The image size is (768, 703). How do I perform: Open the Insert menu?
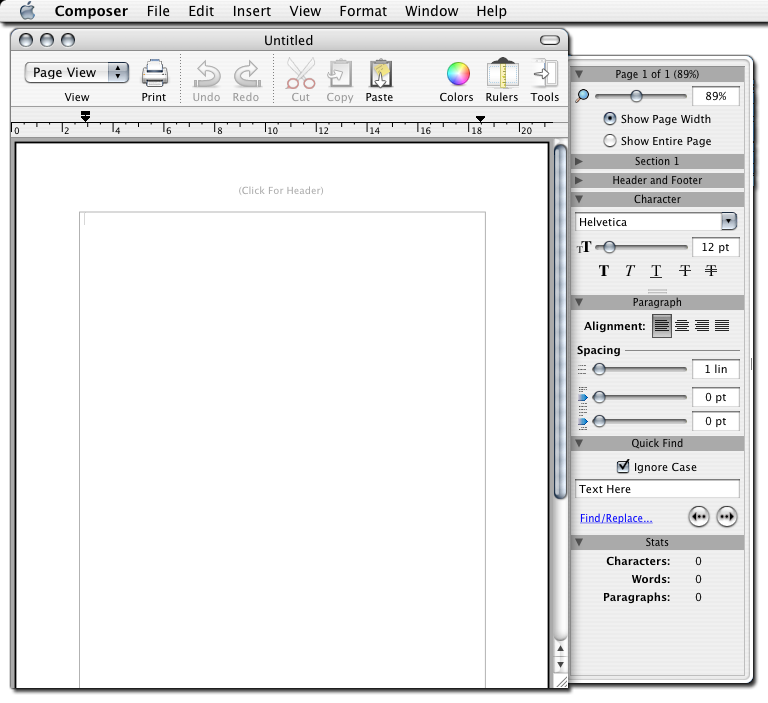tap(251, 11)
